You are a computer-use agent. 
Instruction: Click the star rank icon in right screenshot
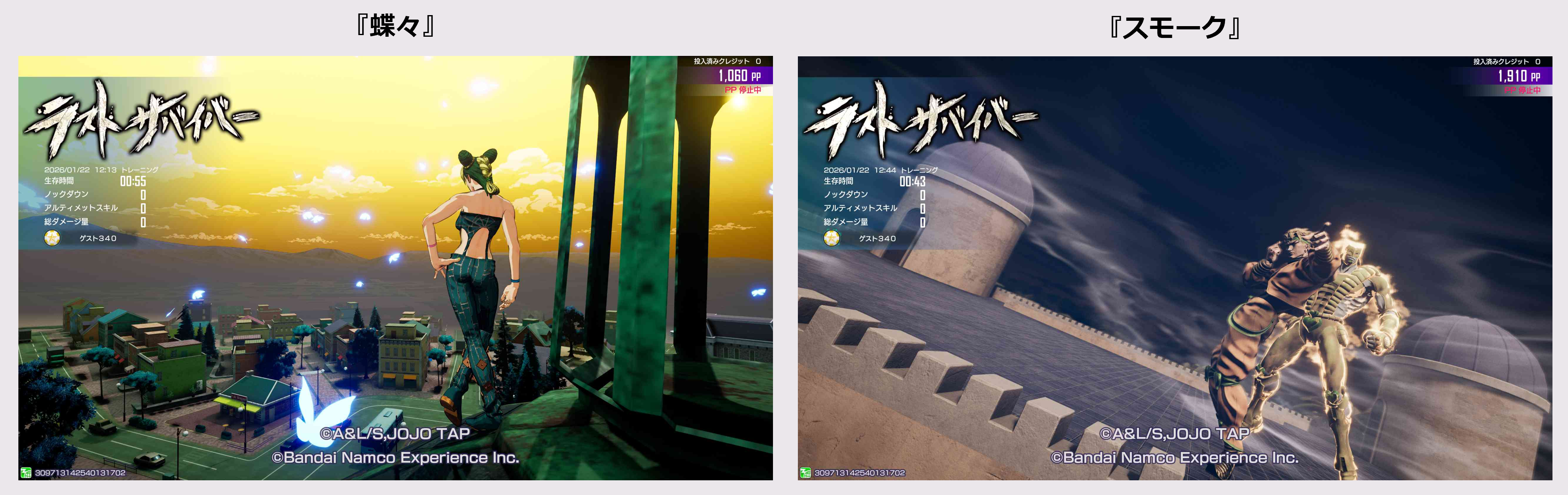point(831,238)
